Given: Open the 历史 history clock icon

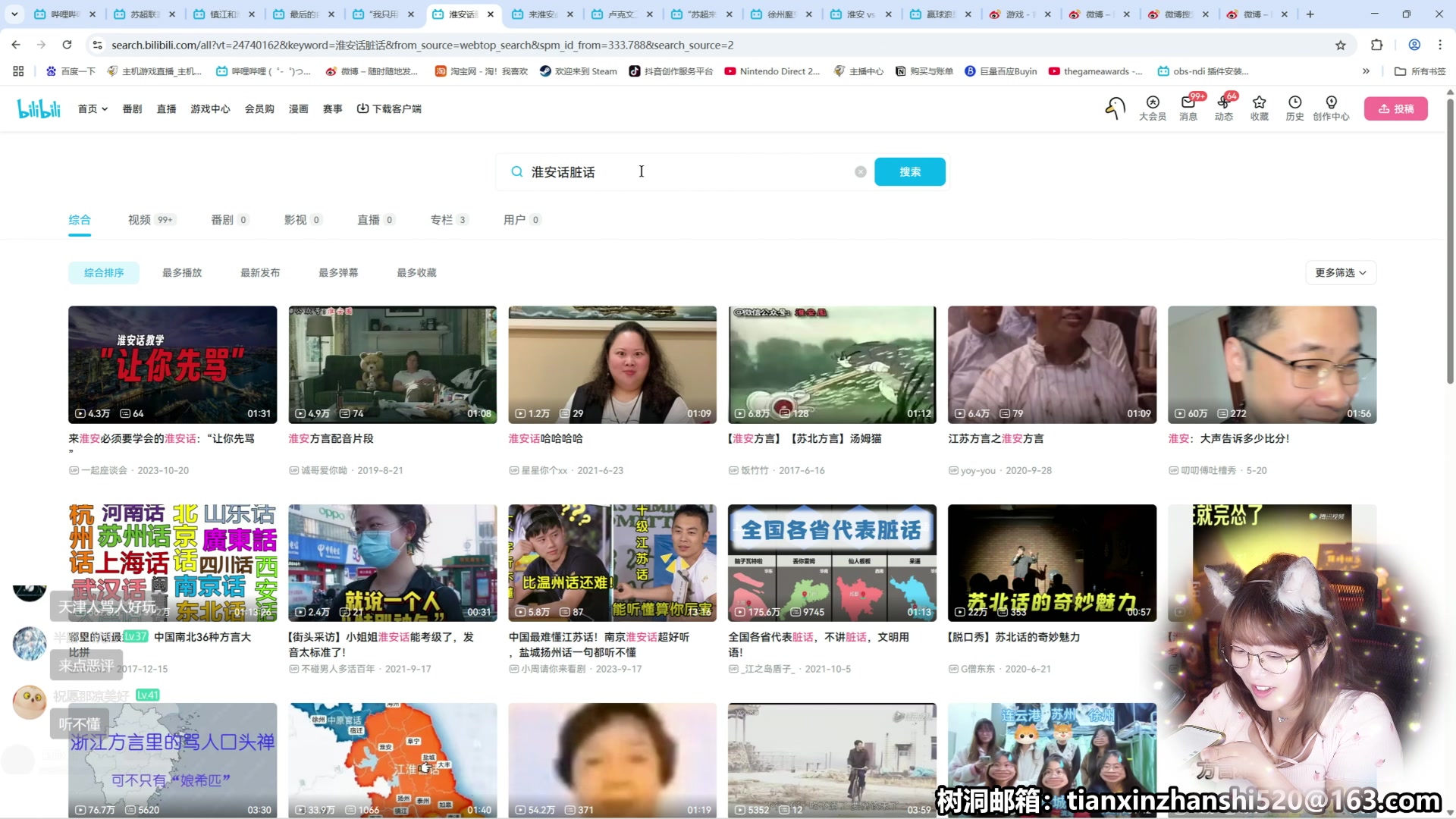Looking at the screenshot, I should pyautogui.click(x=1295, y=108).
